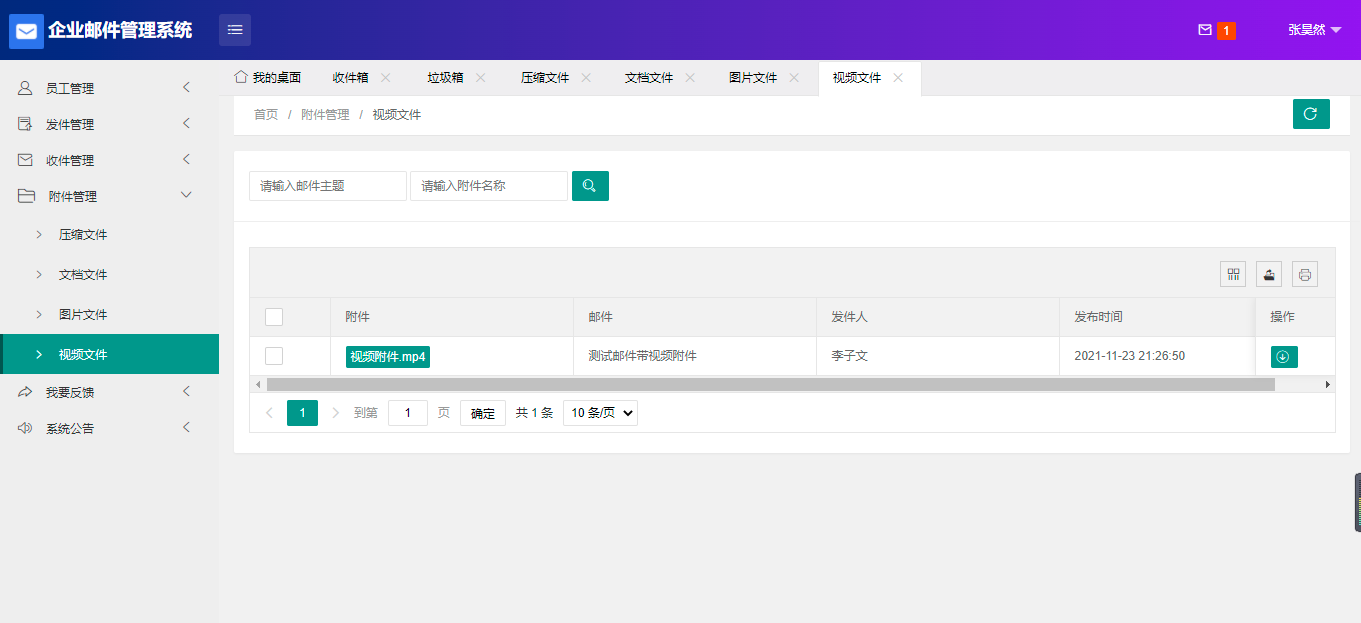Focus the page number jump input

(x=408, y=413)
